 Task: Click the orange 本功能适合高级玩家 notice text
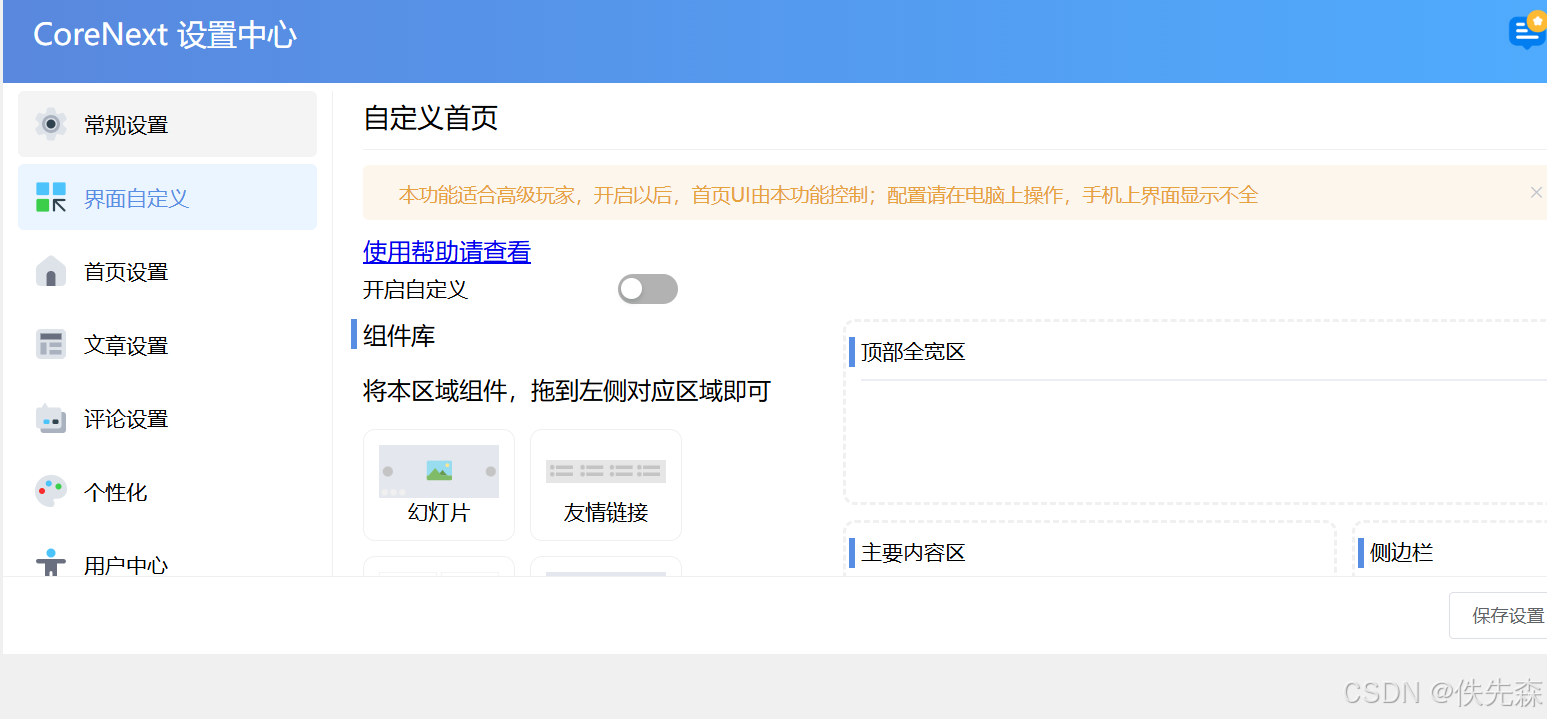[828, 195]
